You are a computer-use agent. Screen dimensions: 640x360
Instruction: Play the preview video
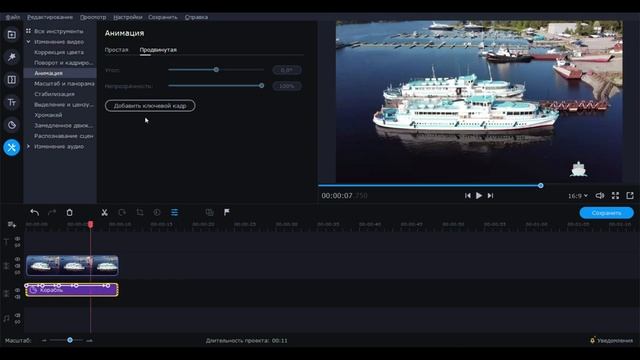479,196
